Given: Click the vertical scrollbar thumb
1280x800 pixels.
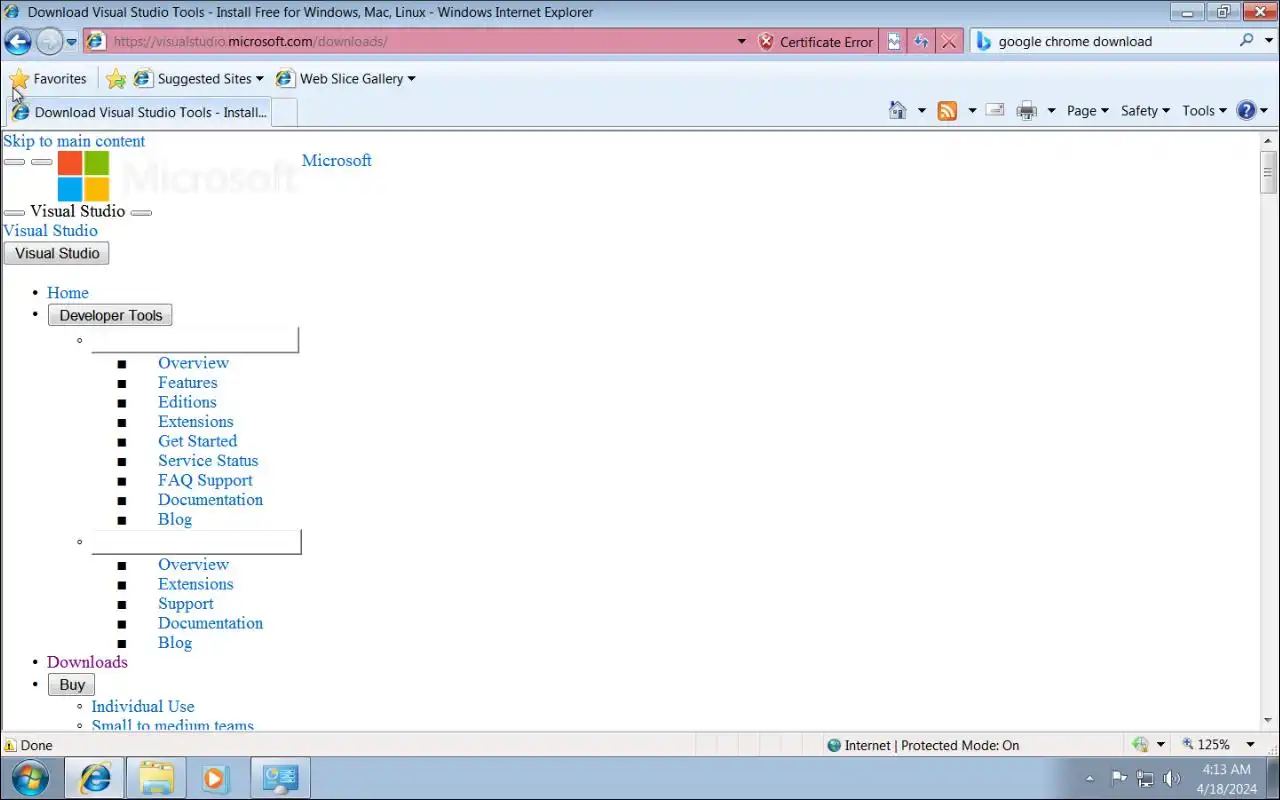Looking at the screenshot, I should click(x=1269, y=171).
